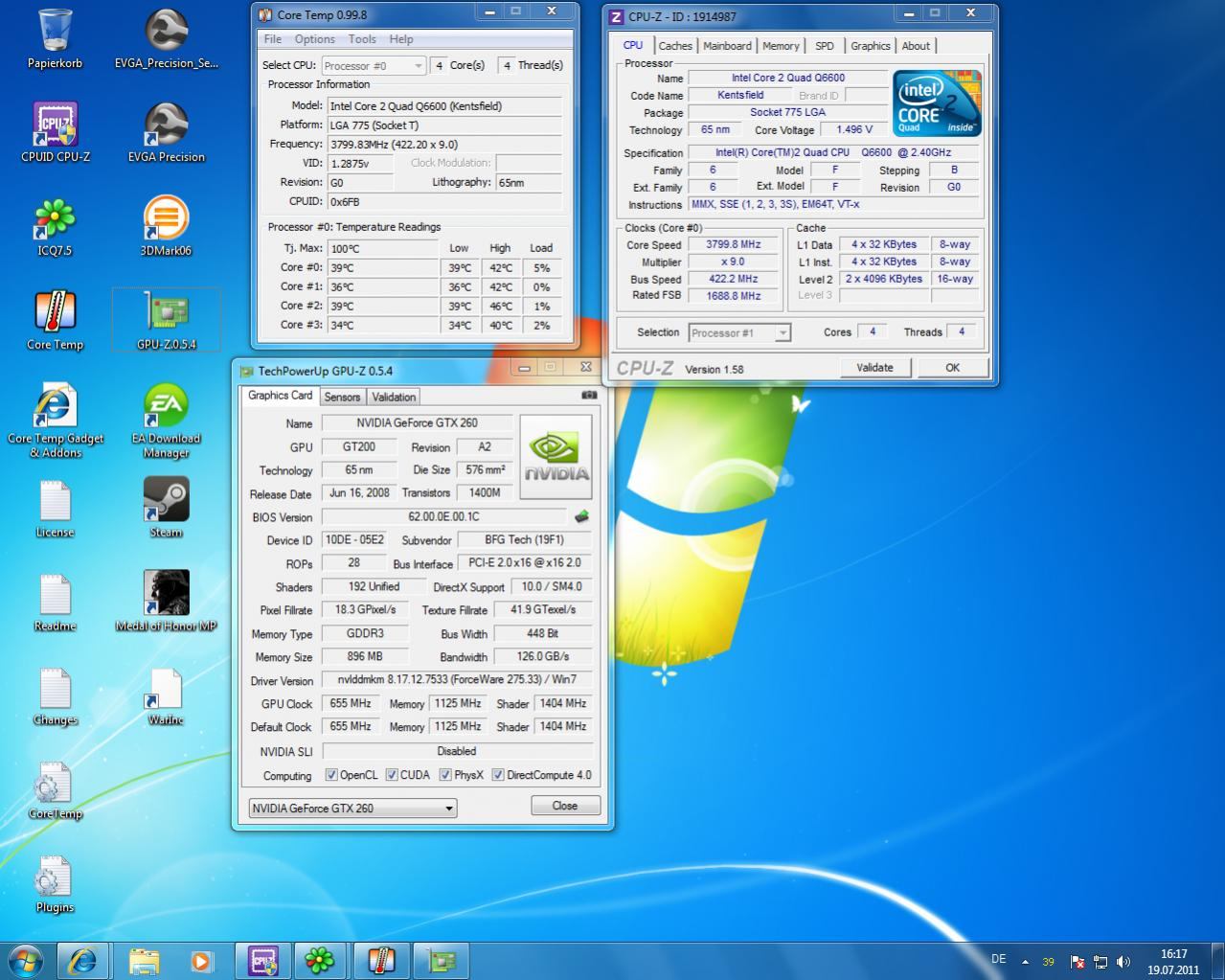This screenshot has width=1225, height=980.
Task: Click the GPU-Z screenshot camera icon
Action: pos(589,395)
